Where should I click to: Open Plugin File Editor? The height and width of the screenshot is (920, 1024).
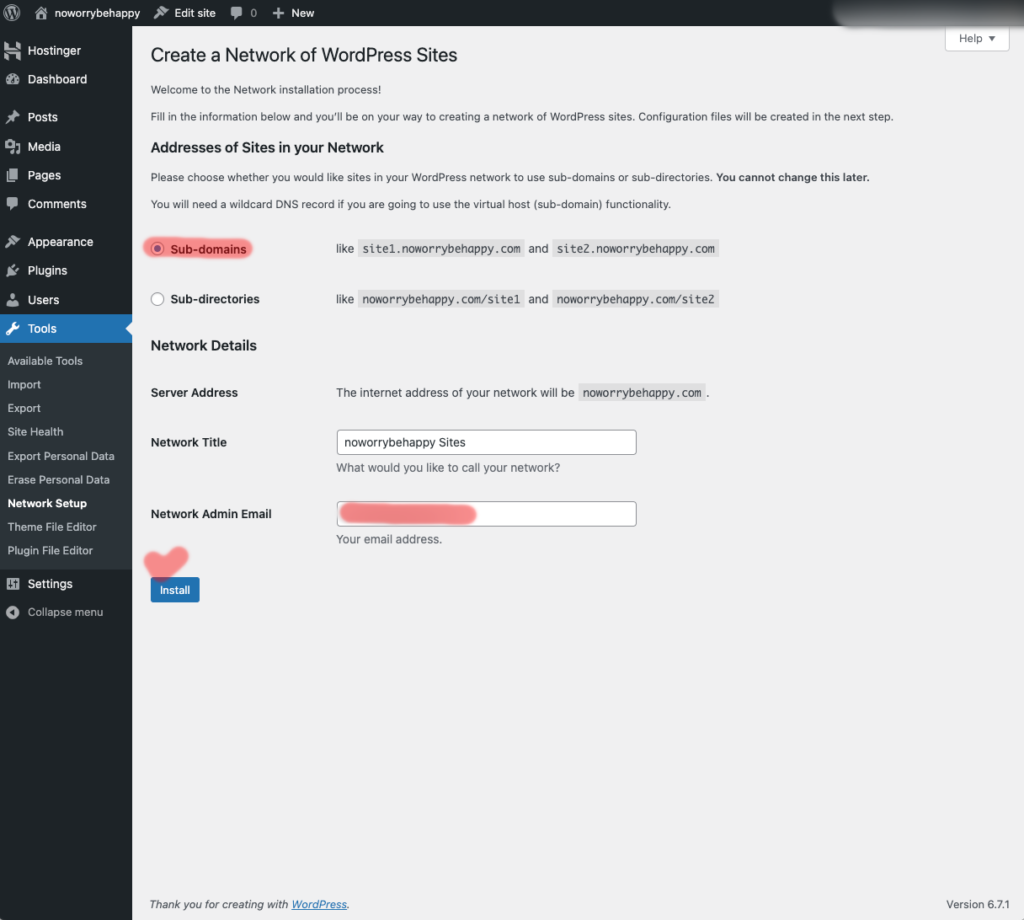[50, 550]
